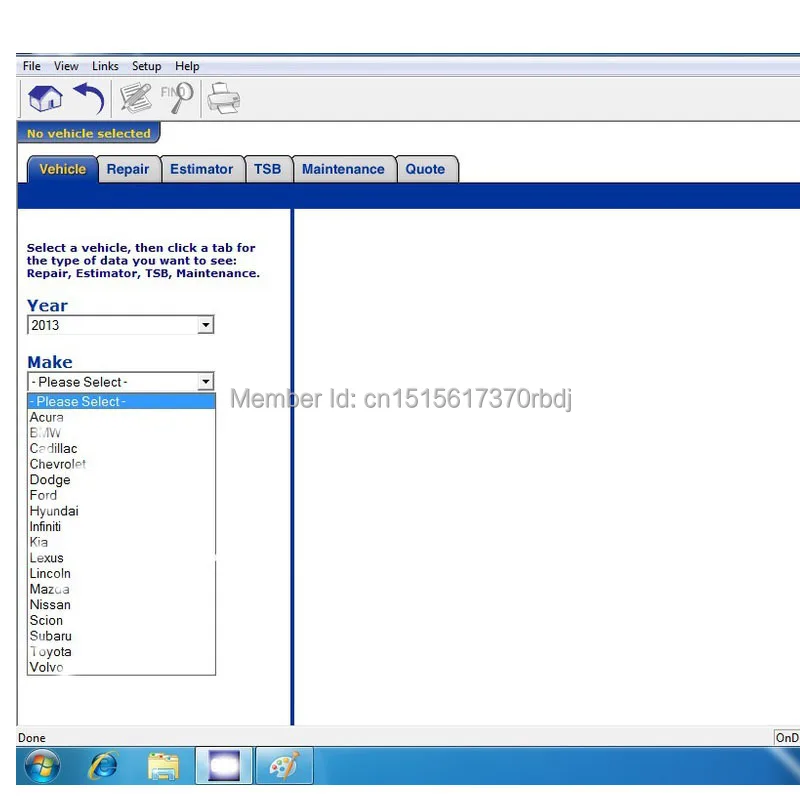Switch to the Quote tab
800x800 pixels.
coord(426,169)
